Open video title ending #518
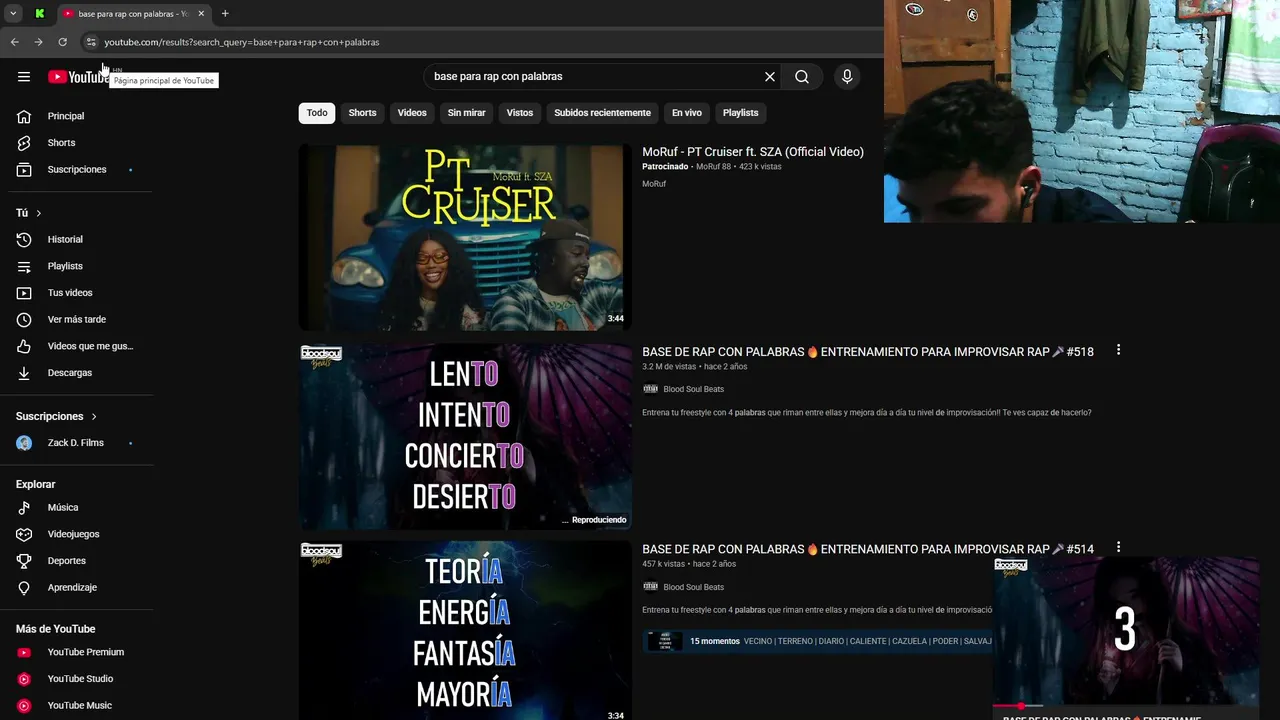Image resolution: width=1280 pixels, height=720 pixels. pyautogui.click(x=868, y=352)
